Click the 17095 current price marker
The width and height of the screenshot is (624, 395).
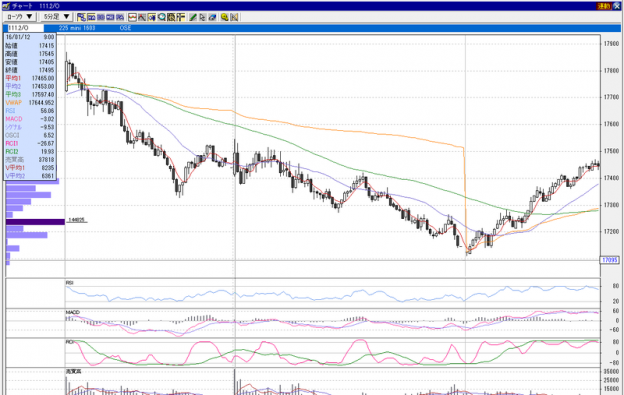pos(609,260)
